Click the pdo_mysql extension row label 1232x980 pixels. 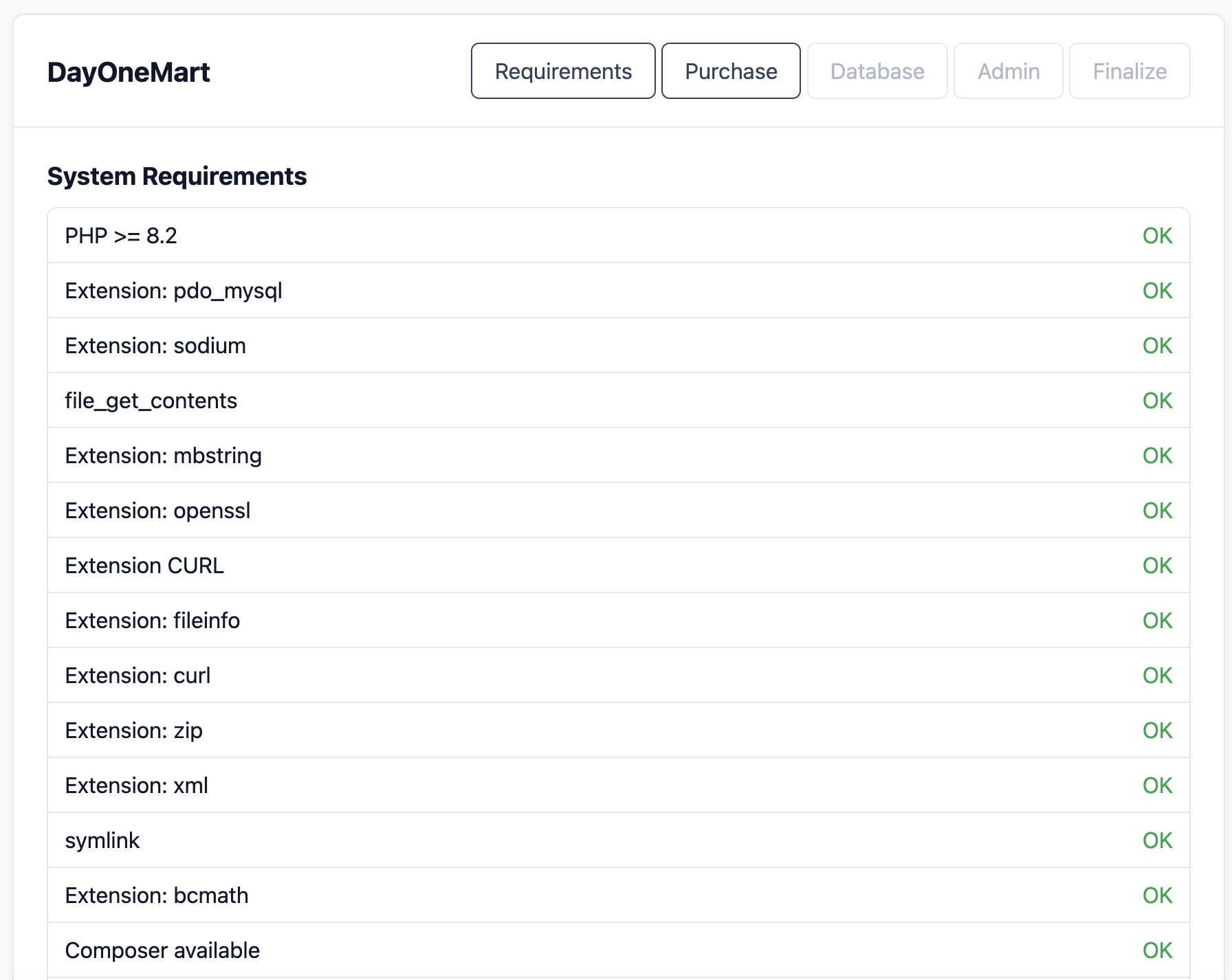click(173, 291)
